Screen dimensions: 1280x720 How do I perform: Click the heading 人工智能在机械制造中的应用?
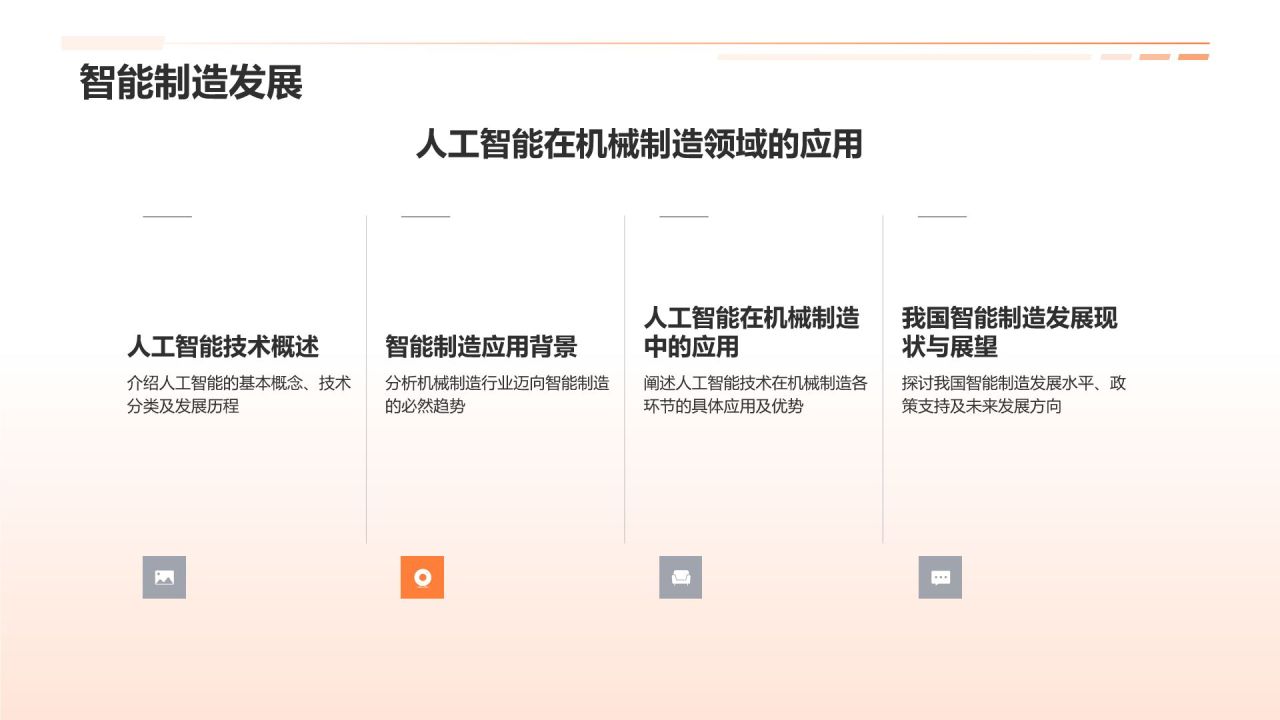[752, 333]
